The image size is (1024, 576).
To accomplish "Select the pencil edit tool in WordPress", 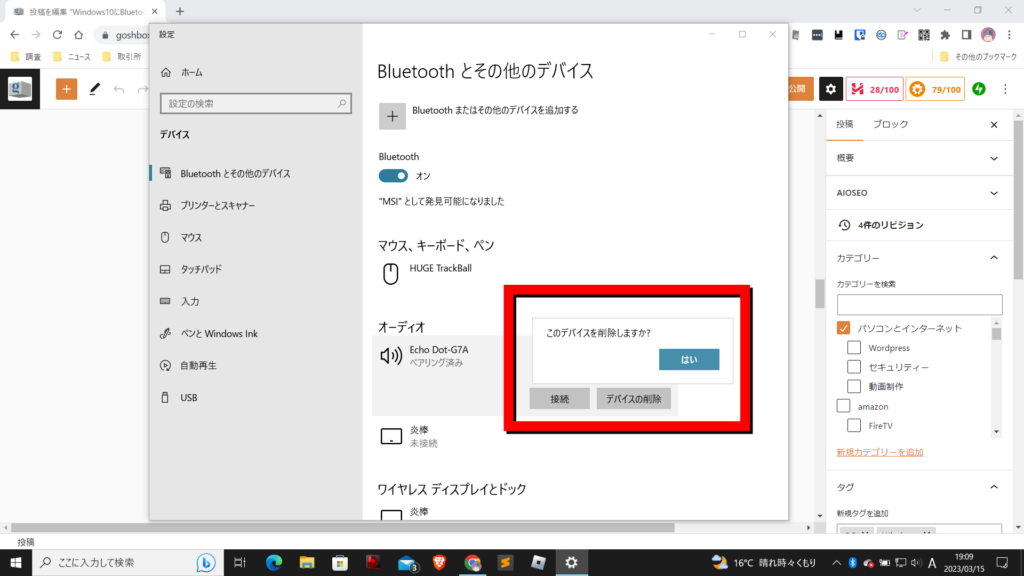I will click(x=95, y=89).
